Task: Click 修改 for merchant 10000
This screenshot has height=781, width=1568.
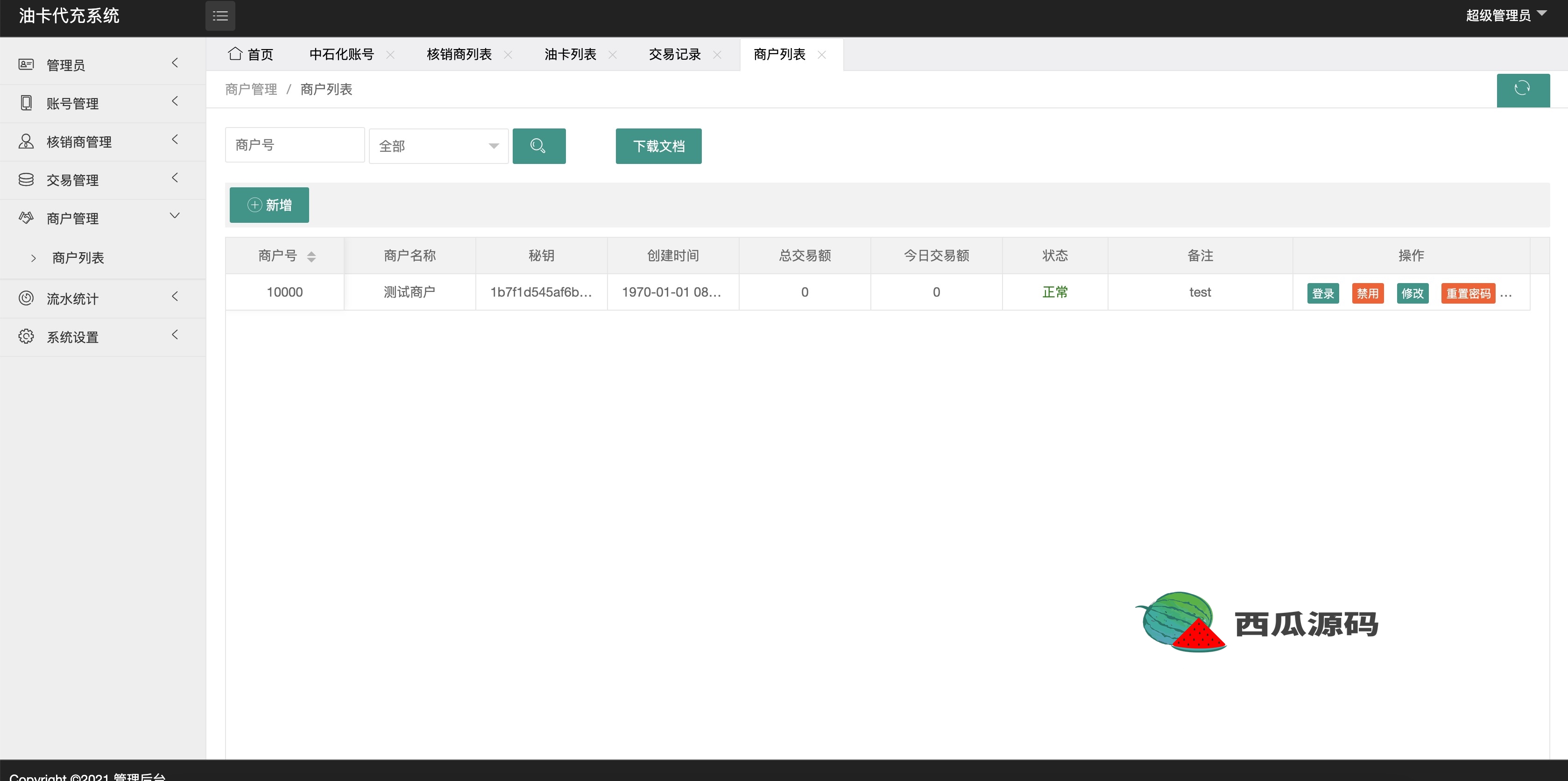Action: pyautogui.click(x=1412, y=293)
